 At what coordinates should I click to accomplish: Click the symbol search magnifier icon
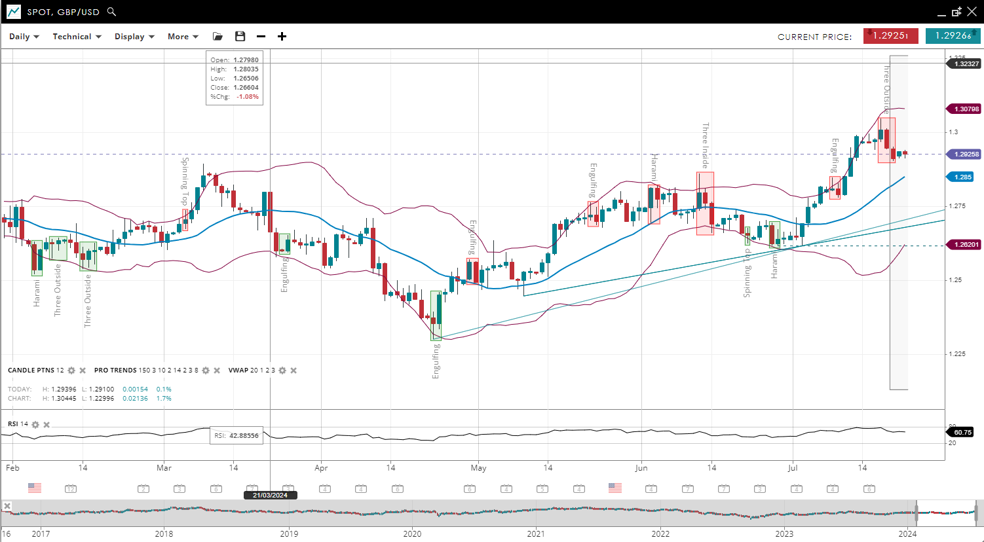click(x=112, y=12)
